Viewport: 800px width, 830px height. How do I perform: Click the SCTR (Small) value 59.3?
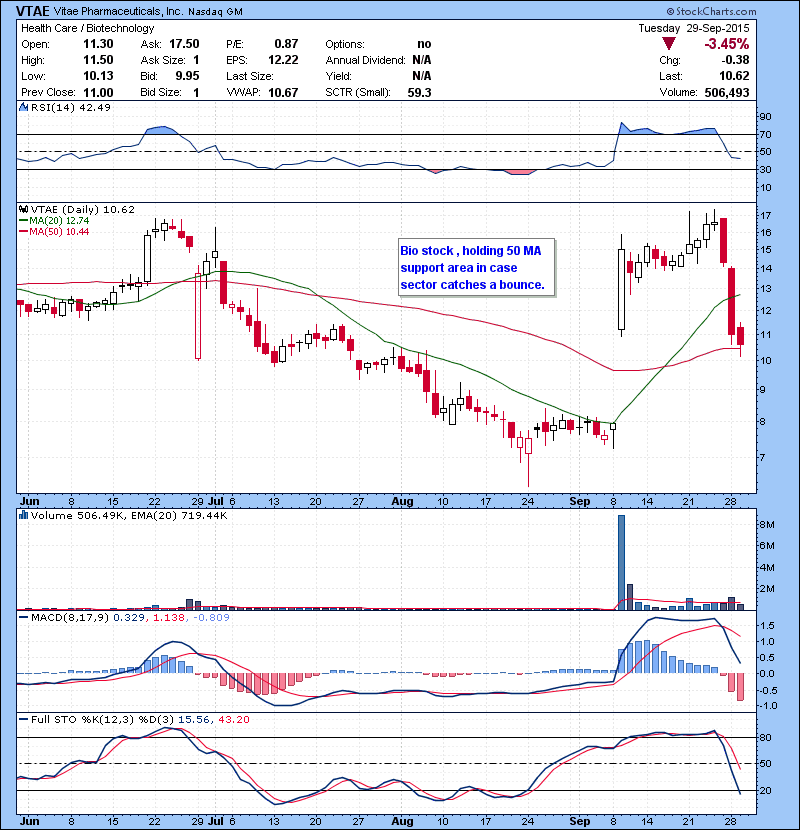coord(419,92)
